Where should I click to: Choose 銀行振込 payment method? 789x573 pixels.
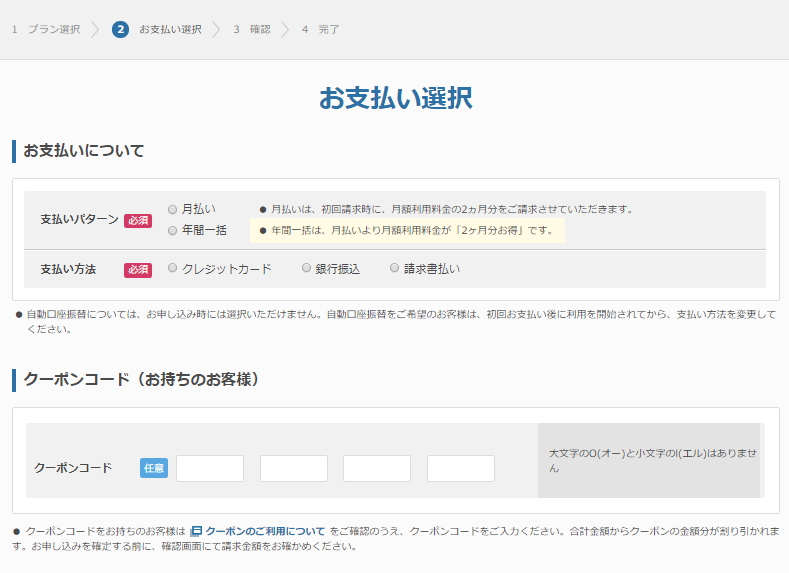[x=306, y=268]
